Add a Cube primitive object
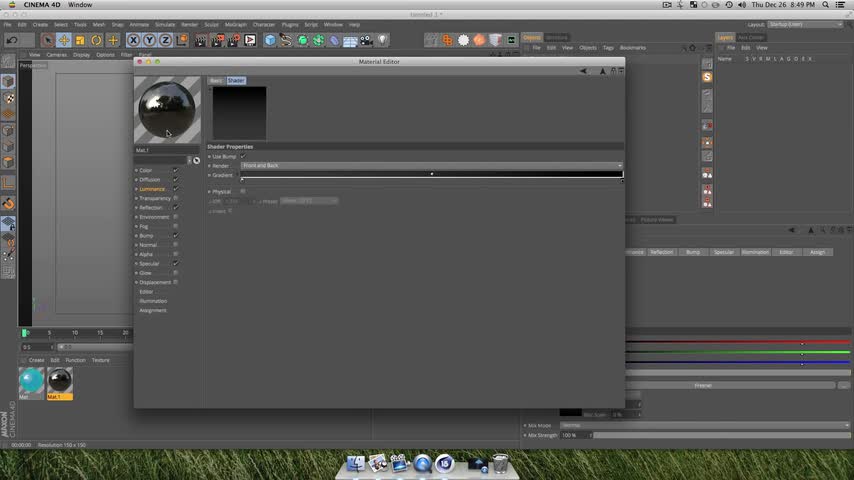Screen dimensions: 854x480 [270, 40]
